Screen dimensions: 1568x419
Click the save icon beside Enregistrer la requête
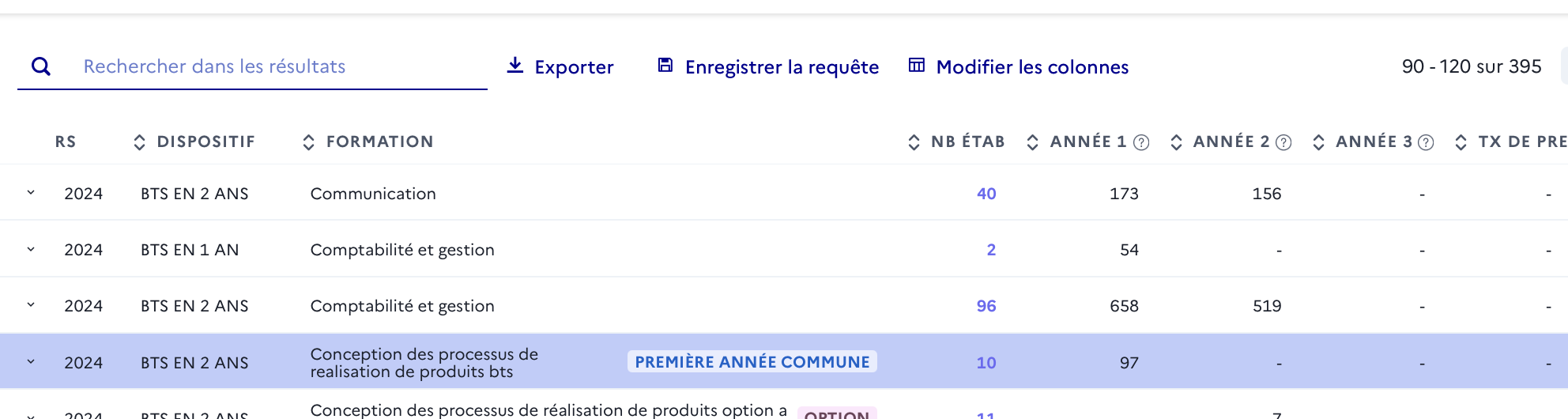tap(665, 66)
